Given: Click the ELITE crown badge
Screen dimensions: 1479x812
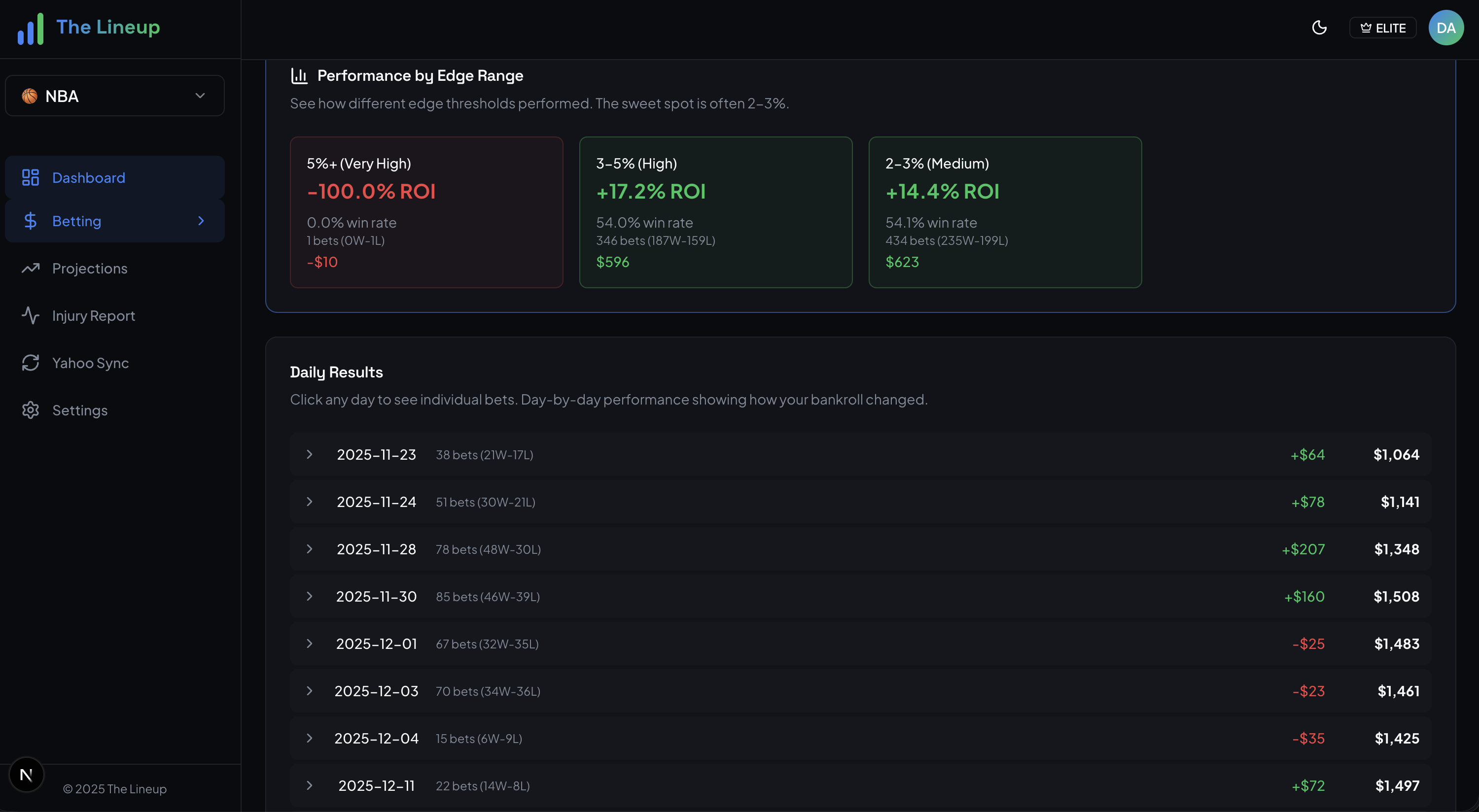Looking at the screenshot, I should point(1382,28).
